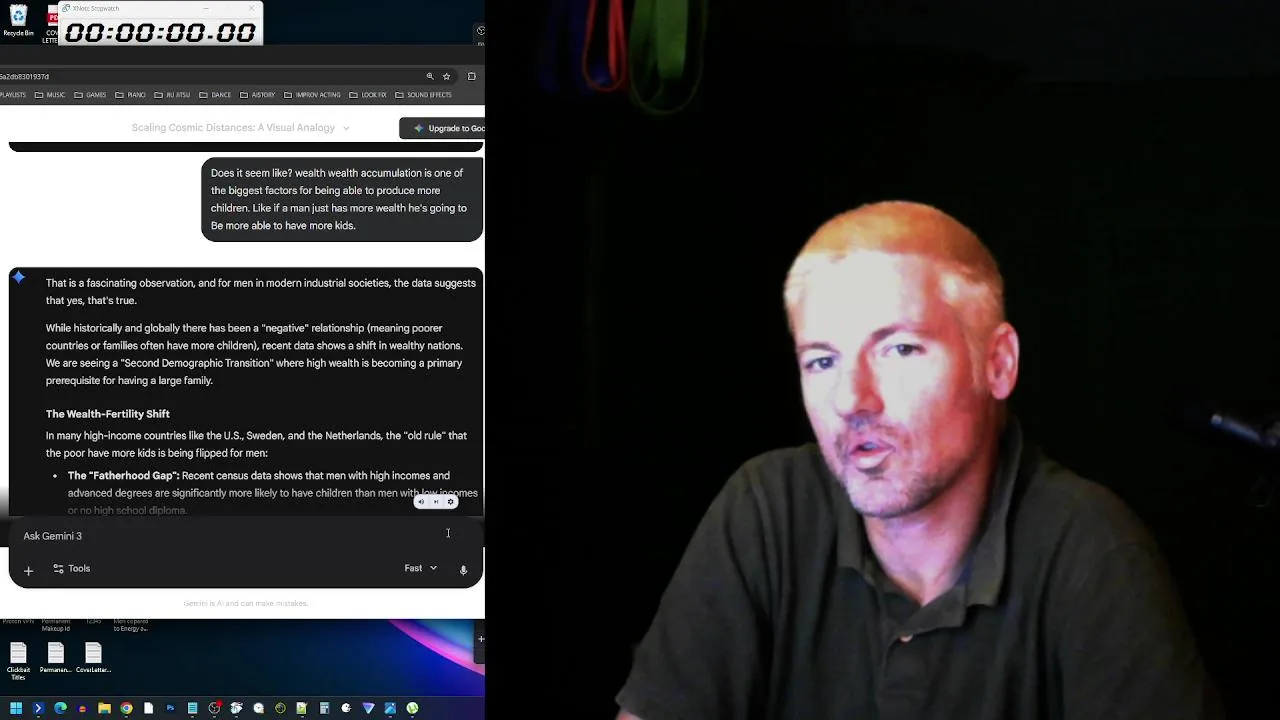Viewport: 1280px width, 720px height.
Task: Click the user message about wealth accumulation
Action: point(342,199)
